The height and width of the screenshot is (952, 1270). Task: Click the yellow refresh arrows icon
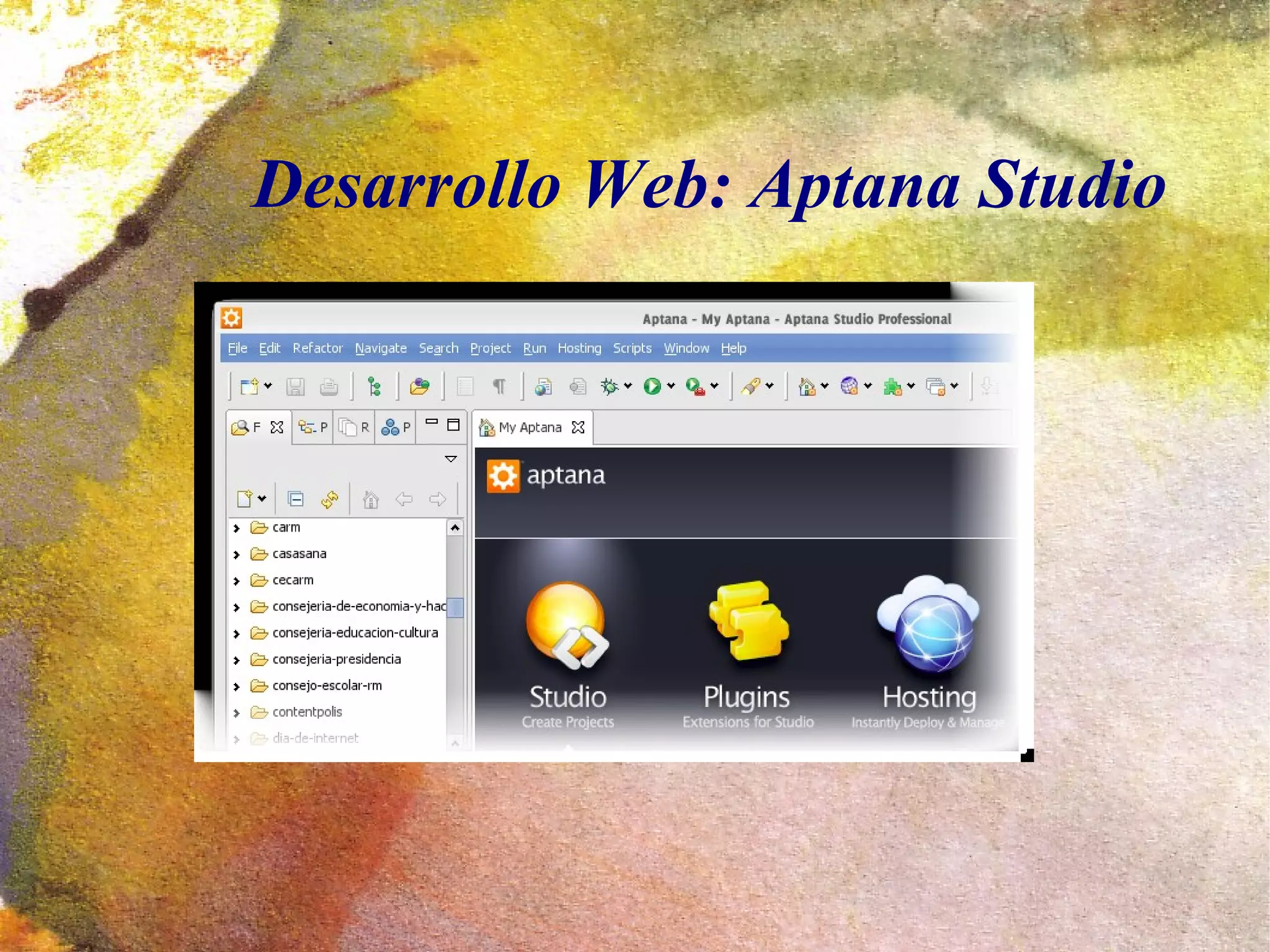330,499
